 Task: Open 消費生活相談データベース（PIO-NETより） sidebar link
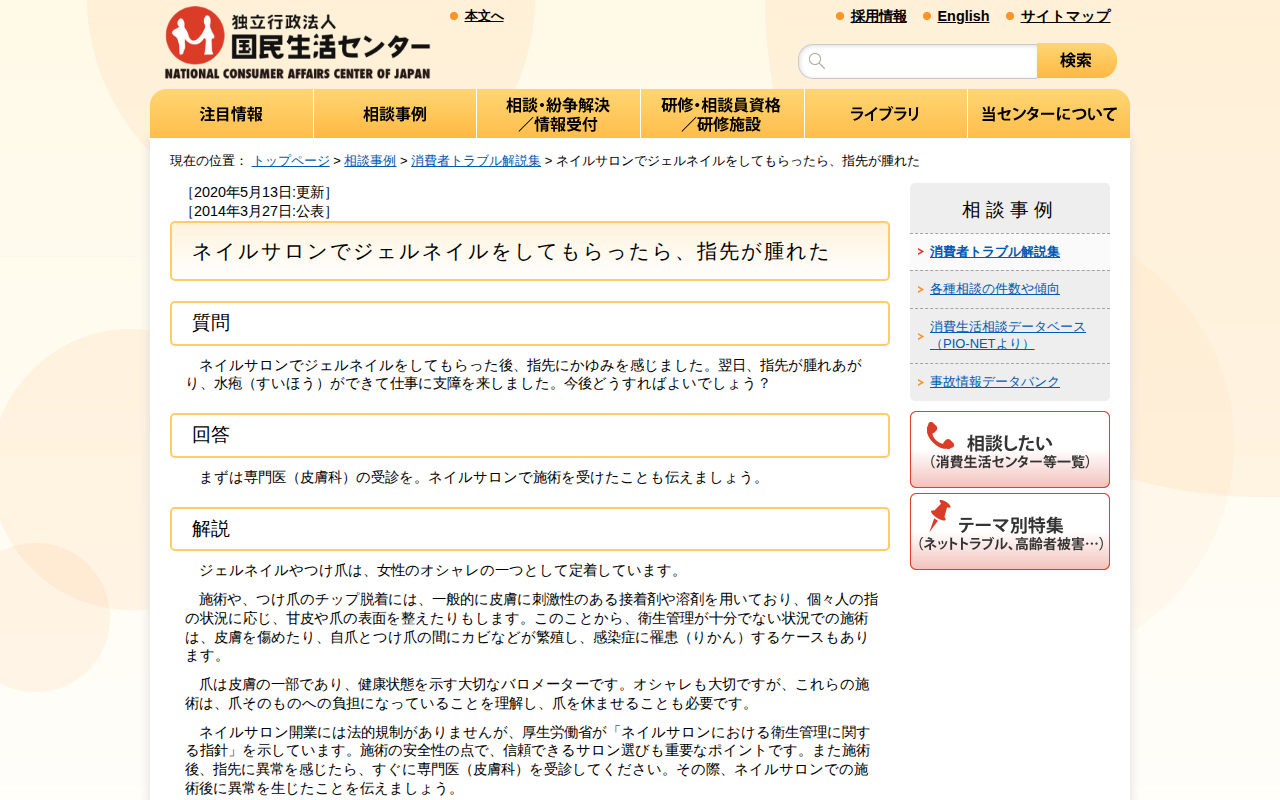pos(1008,335)
